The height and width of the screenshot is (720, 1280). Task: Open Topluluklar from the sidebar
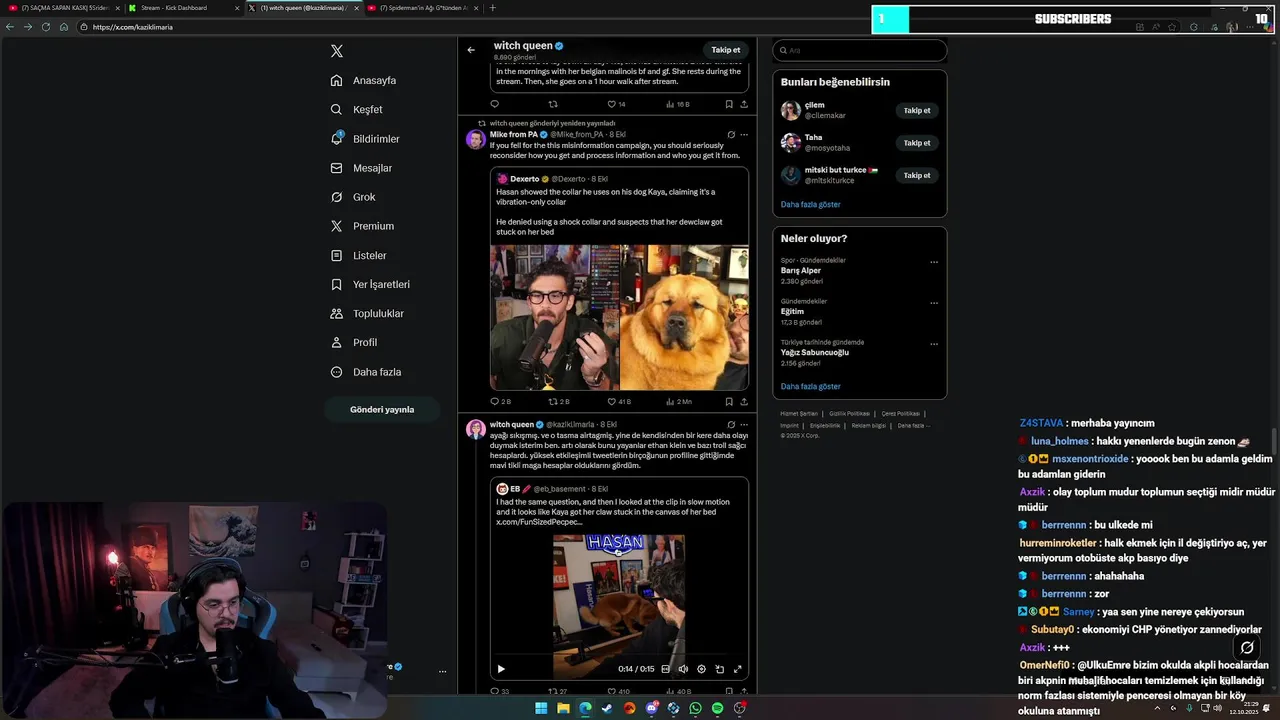pos(367,313)
